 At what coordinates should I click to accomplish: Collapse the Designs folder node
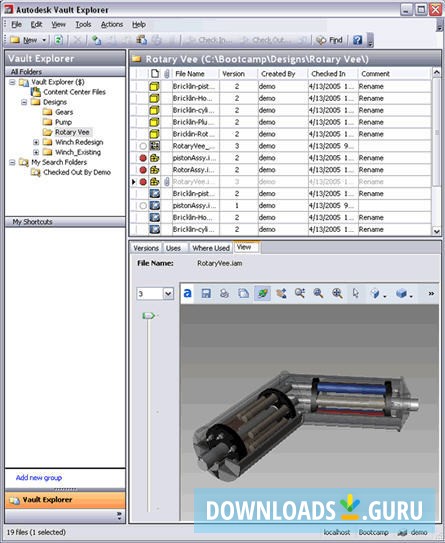[24, 102]
